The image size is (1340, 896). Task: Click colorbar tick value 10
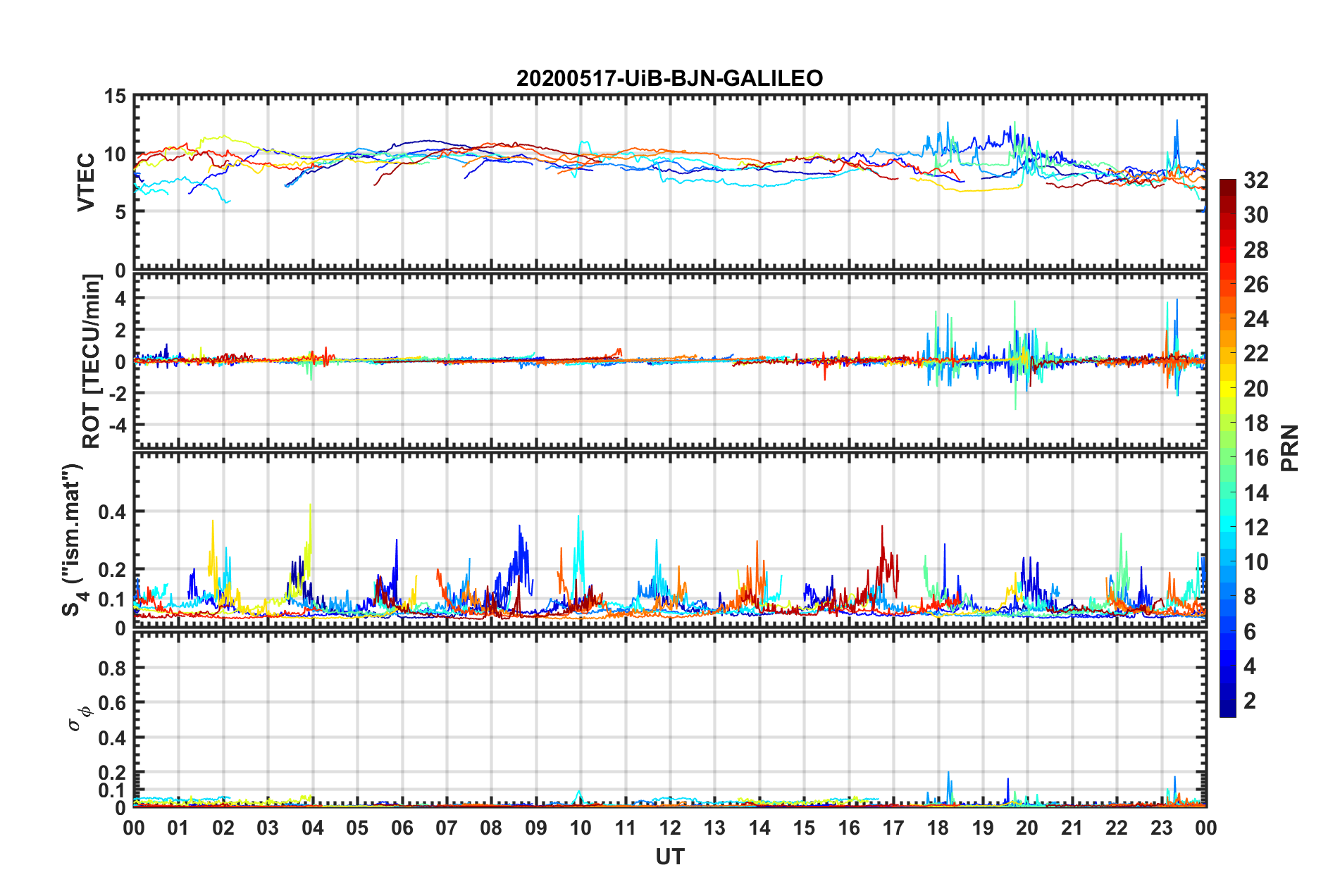(1256, 562)
